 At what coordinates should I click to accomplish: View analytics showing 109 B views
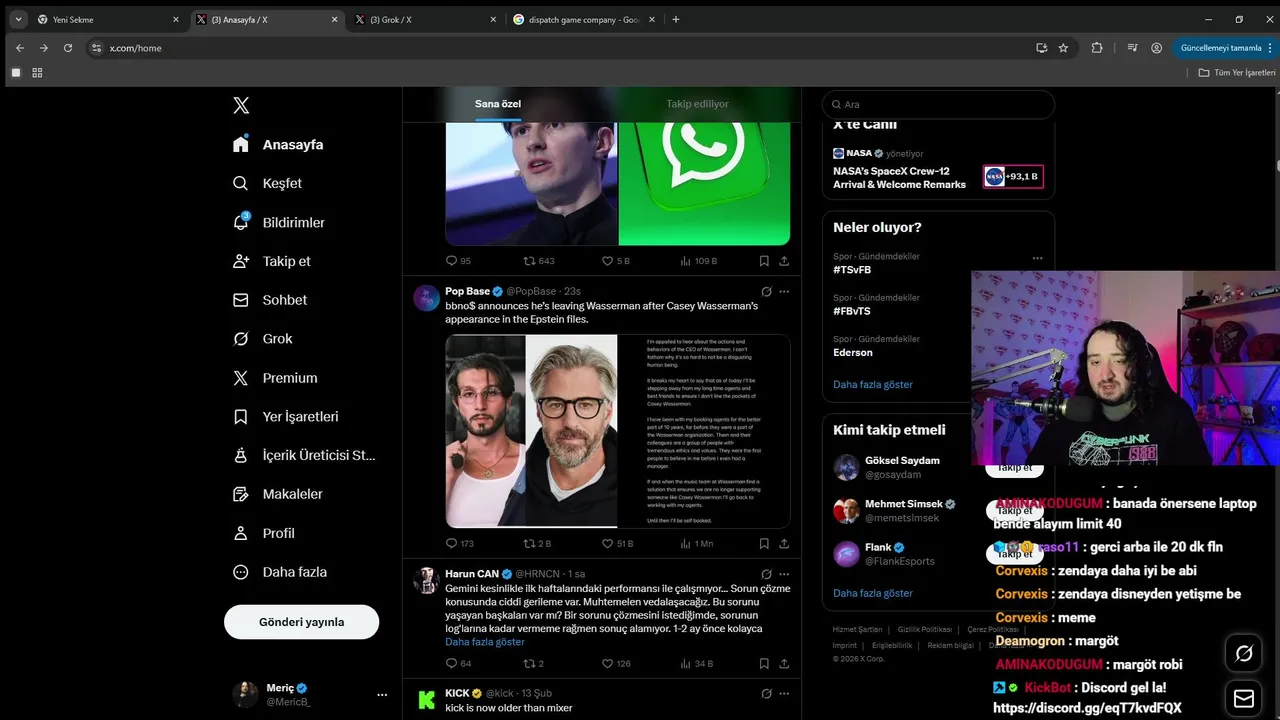[699, 261]
